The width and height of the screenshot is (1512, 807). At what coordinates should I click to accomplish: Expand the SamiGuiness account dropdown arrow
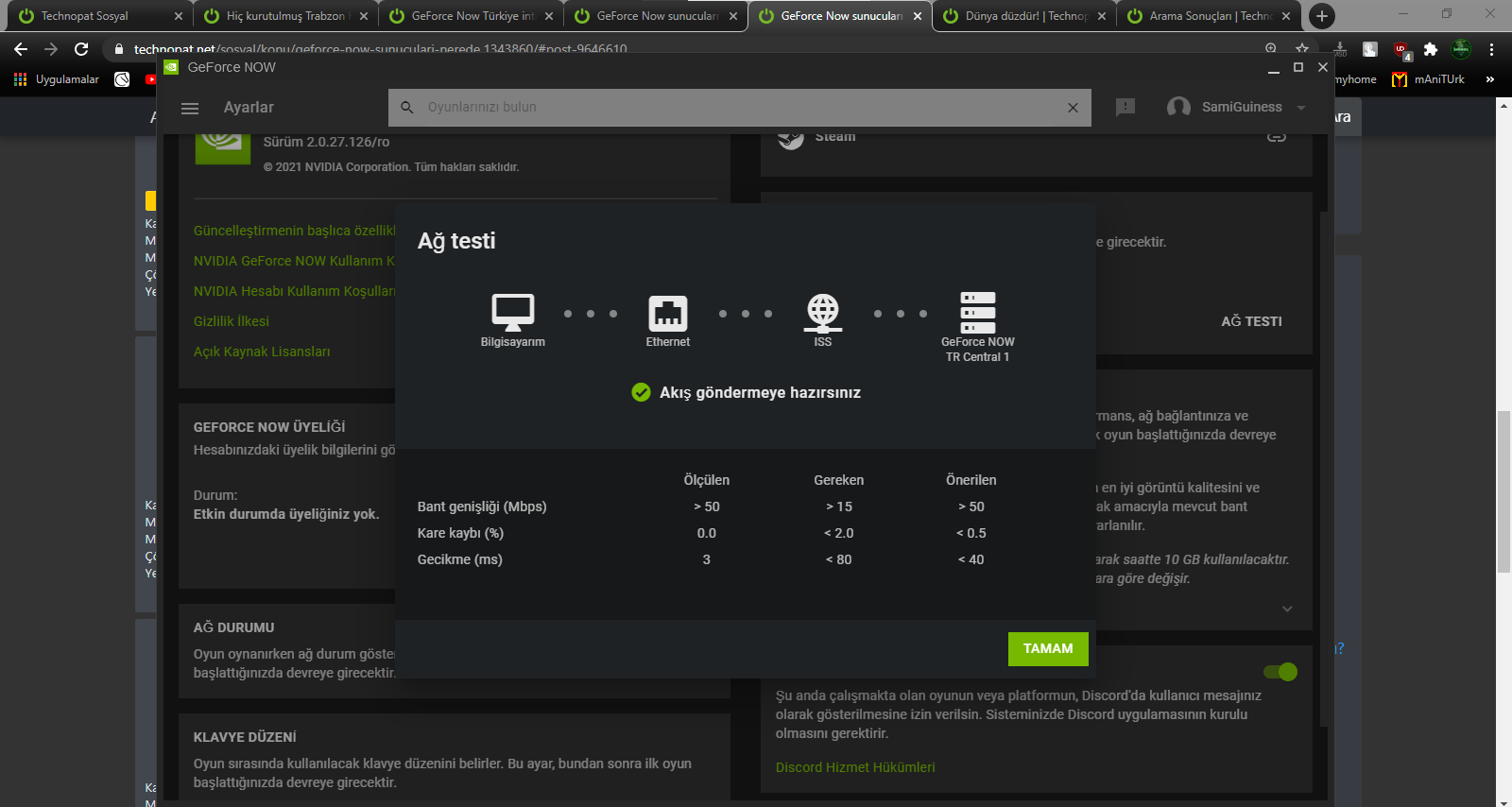pyautogui.click(x=1301, y=108)
